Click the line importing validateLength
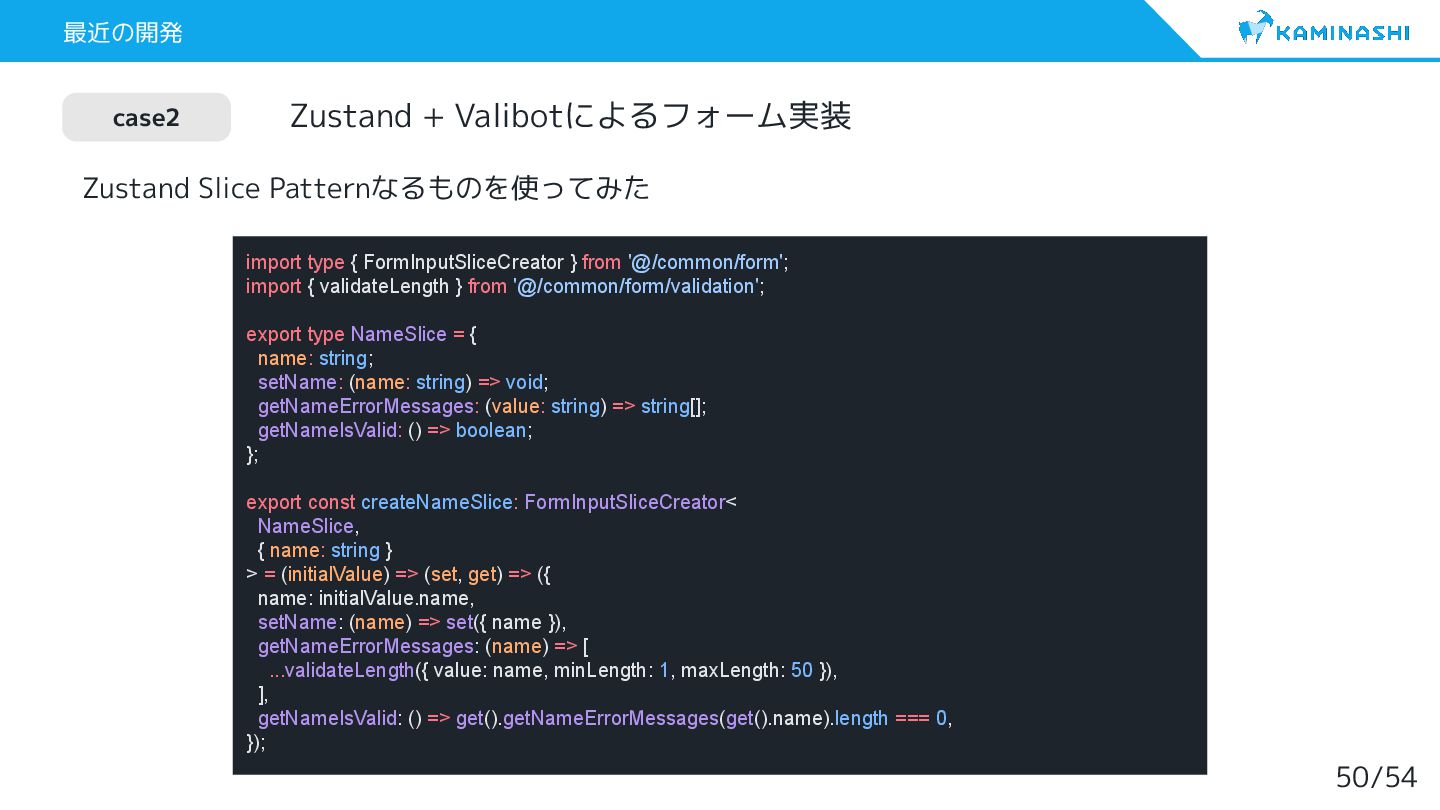1440x810 pixels. click(505, 286)
